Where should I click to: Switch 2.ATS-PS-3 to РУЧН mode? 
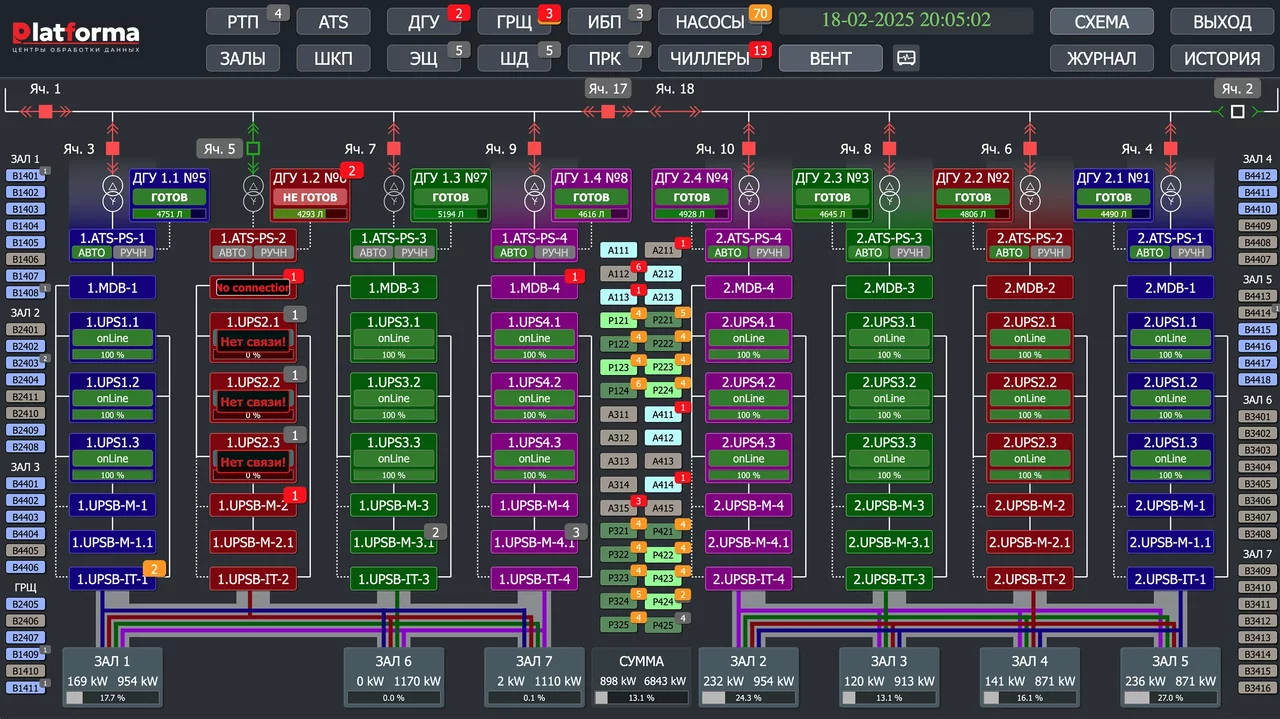point(910,253)
